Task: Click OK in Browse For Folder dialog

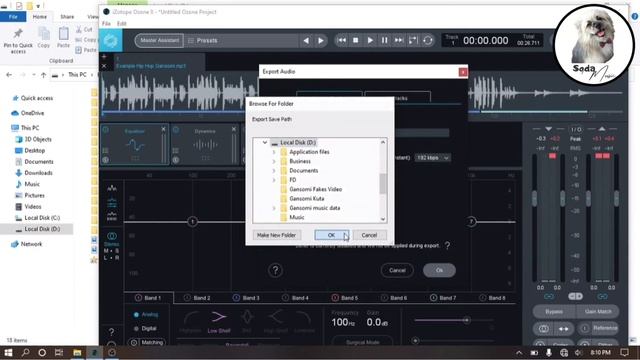Action: (331, 235)
